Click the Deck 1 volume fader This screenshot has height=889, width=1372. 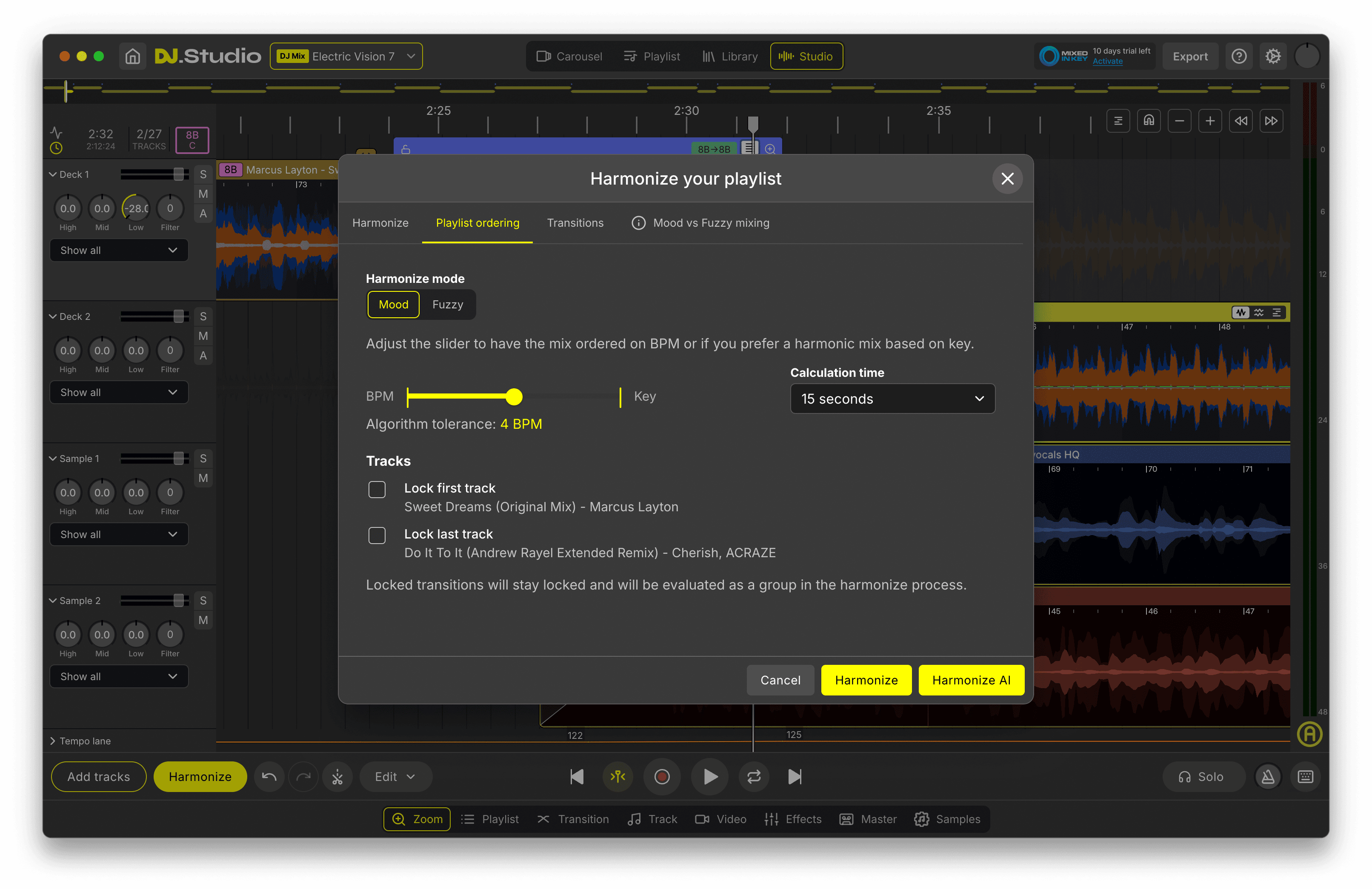179,174
